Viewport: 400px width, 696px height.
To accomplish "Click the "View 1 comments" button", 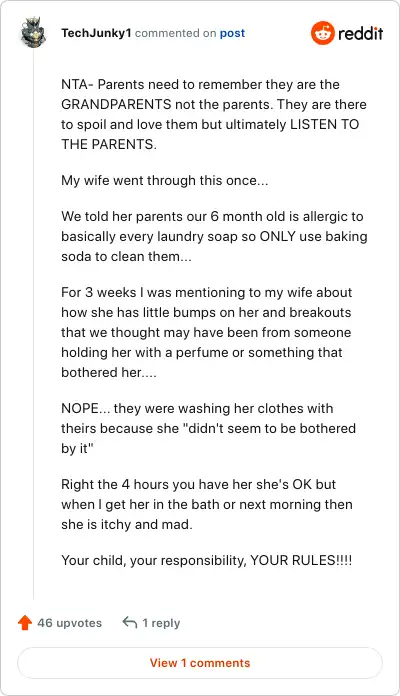I will click(200, 663).
